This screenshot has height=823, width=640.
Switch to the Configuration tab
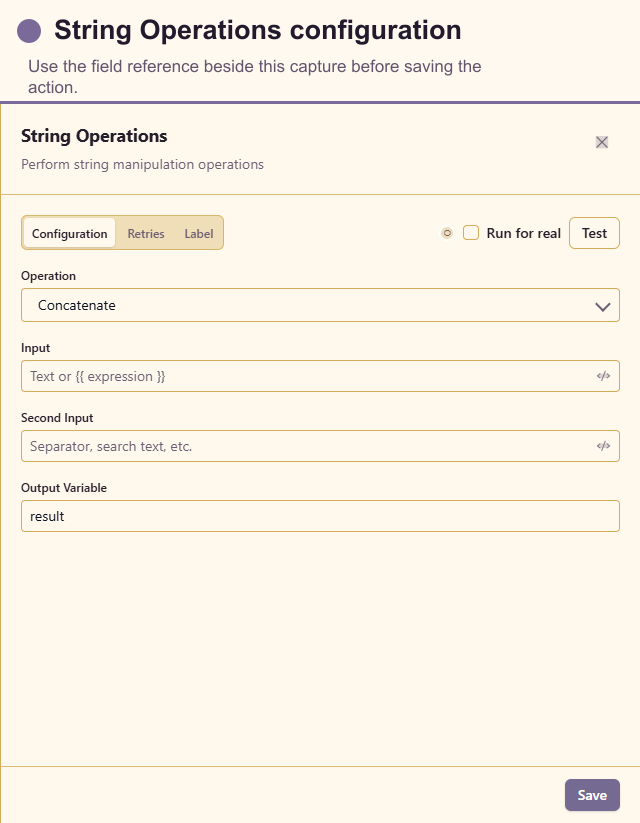(69, 233)
